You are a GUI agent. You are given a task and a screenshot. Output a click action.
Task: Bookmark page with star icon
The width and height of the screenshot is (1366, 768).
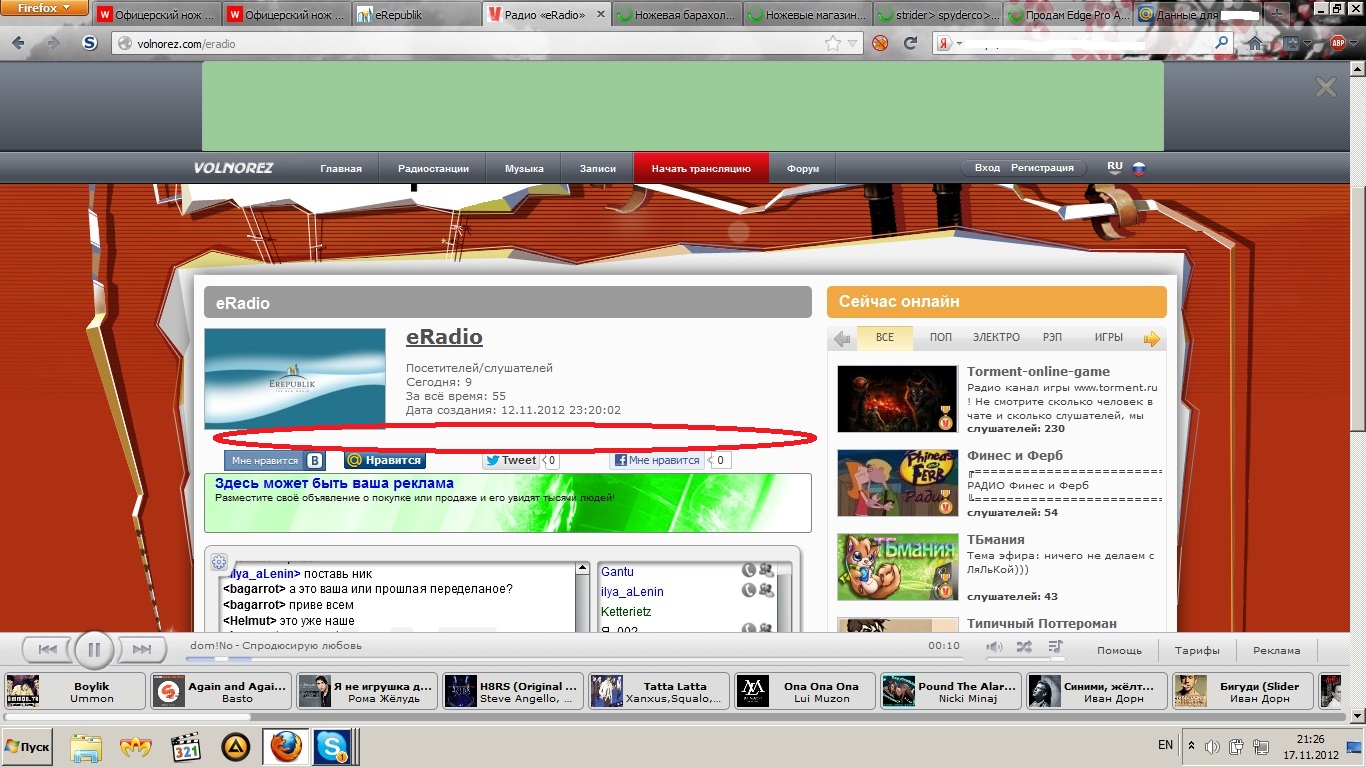pos(833,44)
